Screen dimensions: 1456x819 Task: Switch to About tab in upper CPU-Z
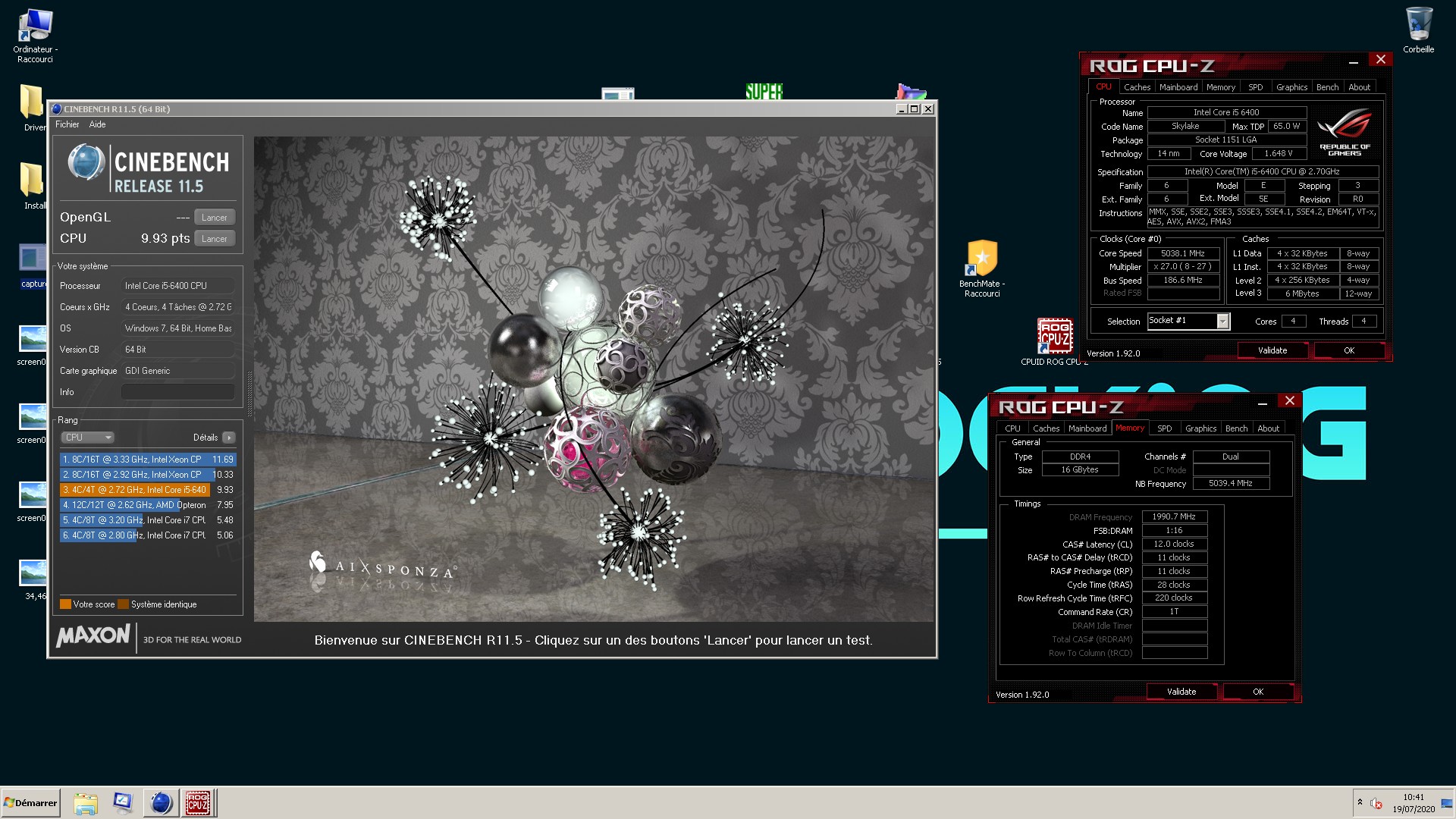click(x=1359, y=87)
